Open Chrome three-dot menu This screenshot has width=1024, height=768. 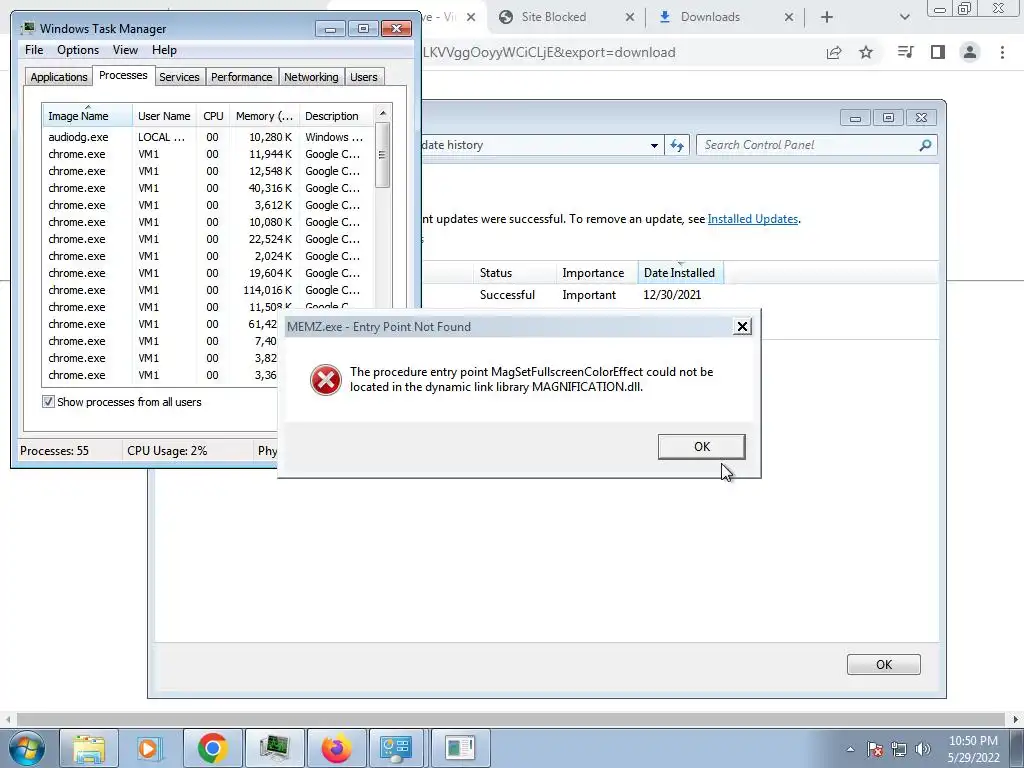[1002, 52]
